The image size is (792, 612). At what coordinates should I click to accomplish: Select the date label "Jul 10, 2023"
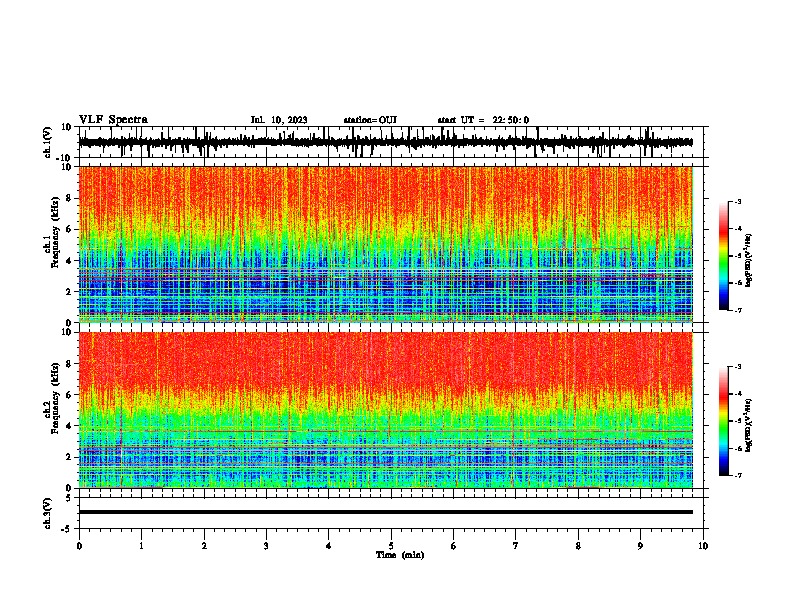click(x=279, y=120)
